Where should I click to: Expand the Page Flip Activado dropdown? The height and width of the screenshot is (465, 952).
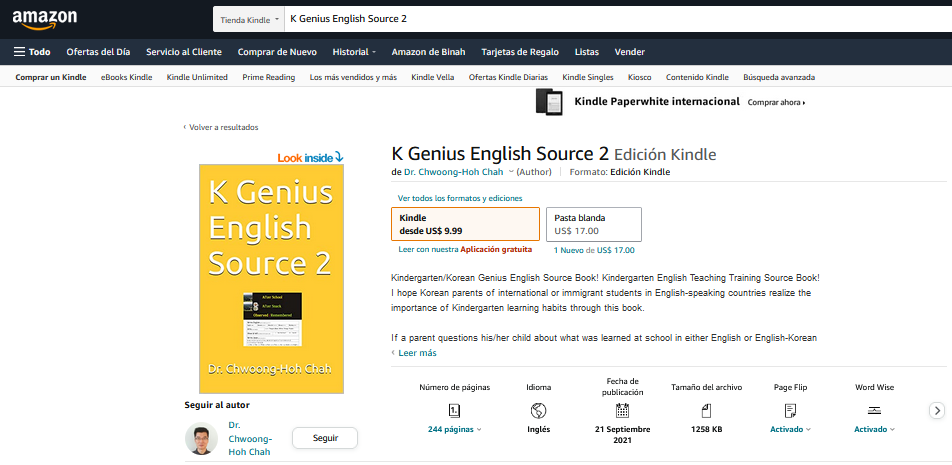(790, 429)
